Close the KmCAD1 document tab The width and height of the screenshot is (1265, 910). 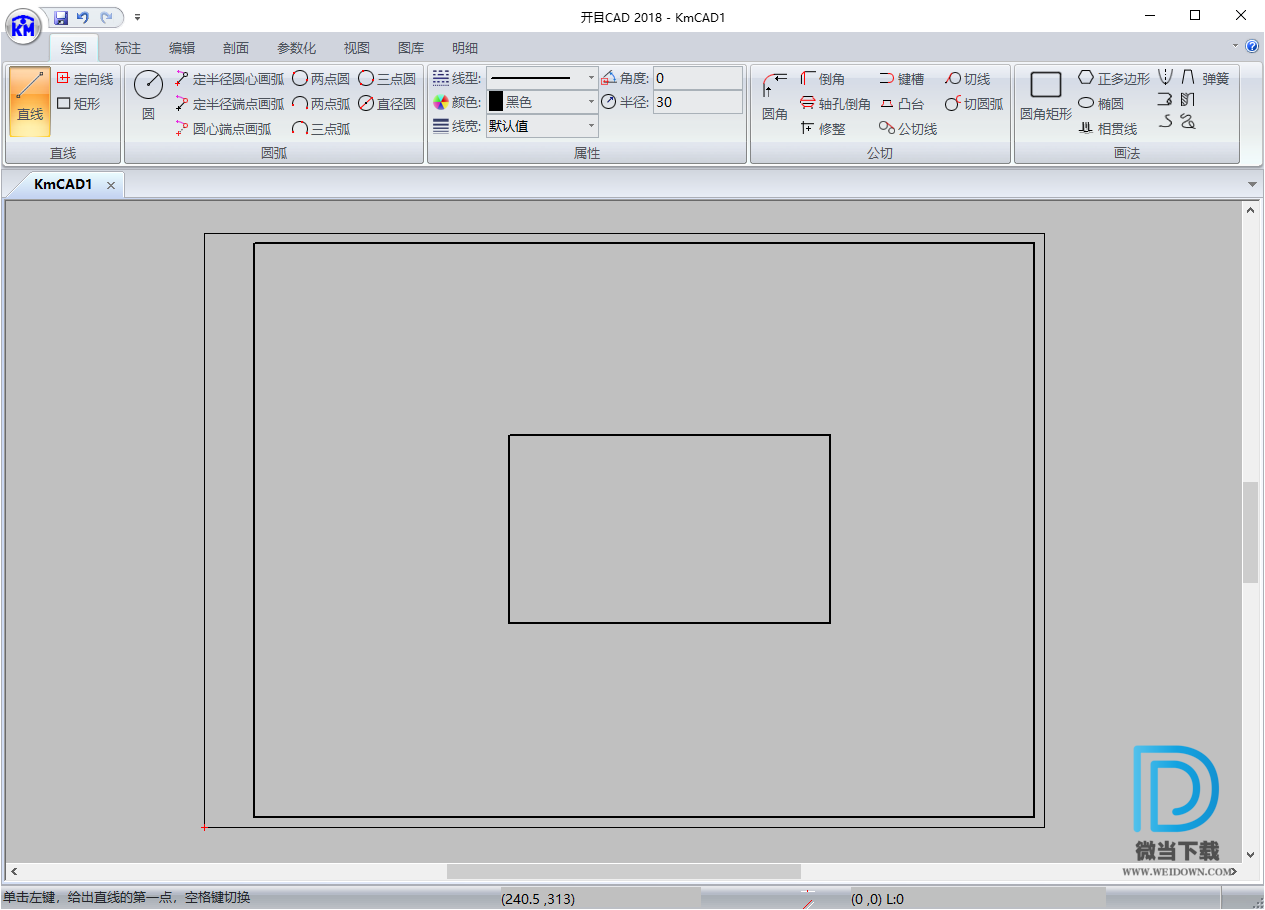click(111, 186)
